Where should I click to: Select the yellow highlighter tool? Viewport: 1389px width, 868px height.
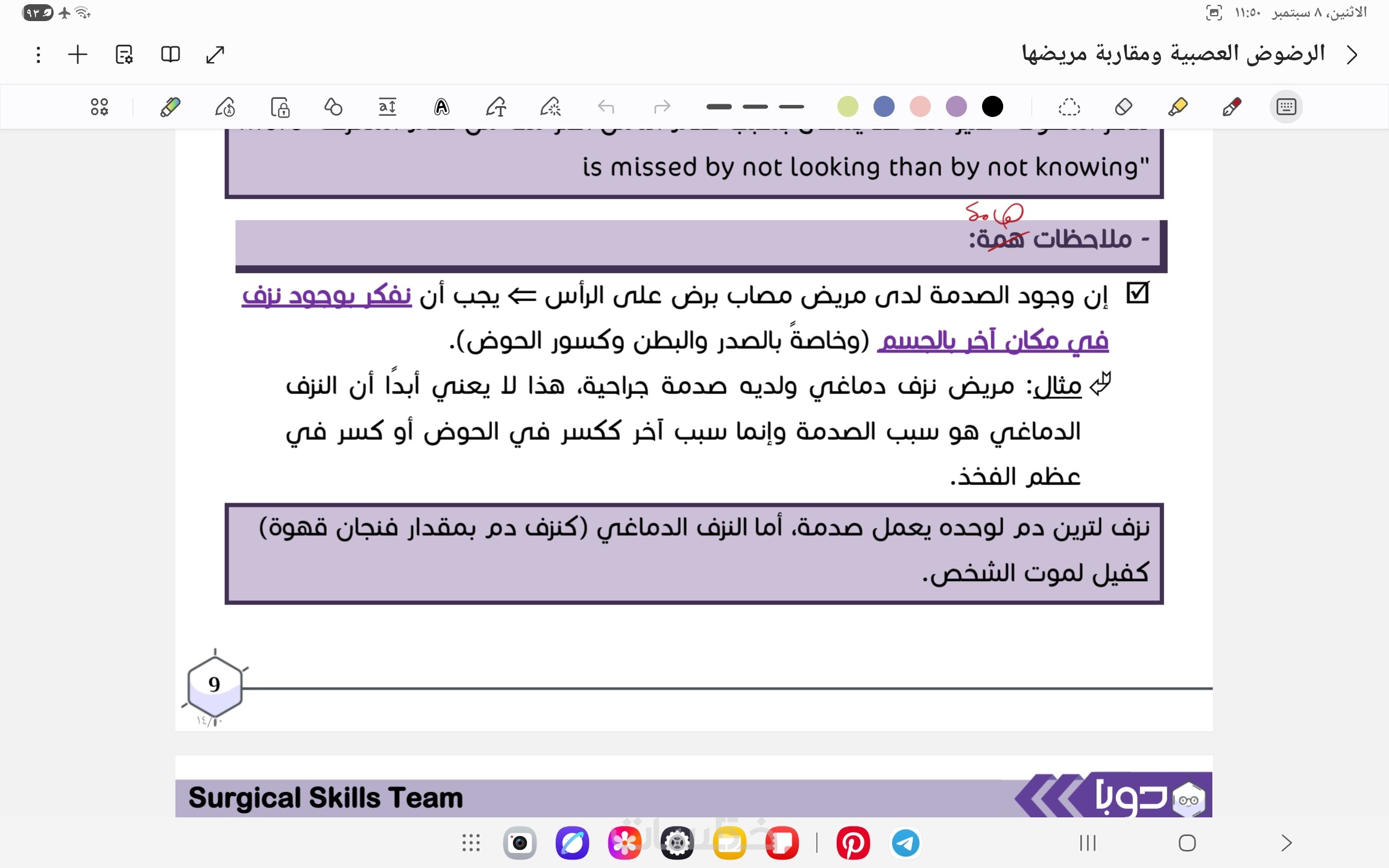(1177, 107)
